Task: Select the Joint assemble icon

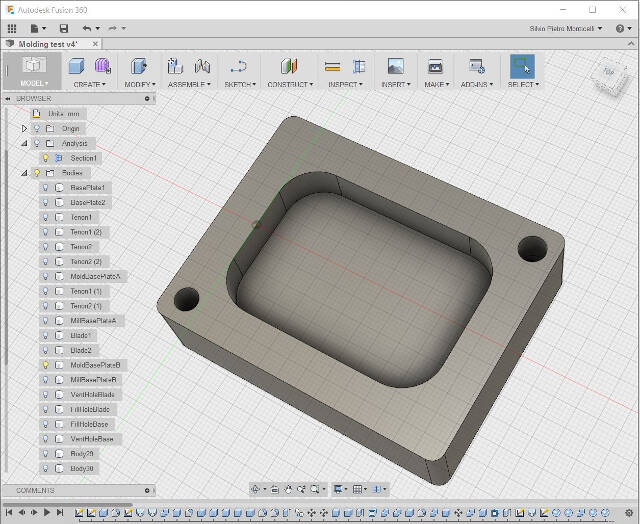Action: click(202, 66)
